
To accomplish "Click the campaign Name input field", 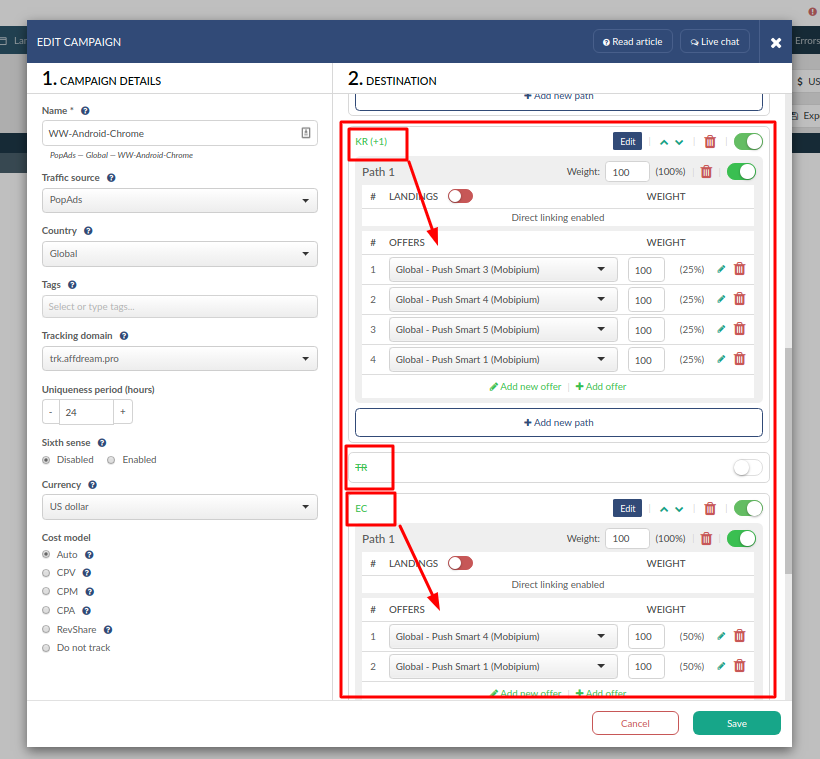I will 170,133.
